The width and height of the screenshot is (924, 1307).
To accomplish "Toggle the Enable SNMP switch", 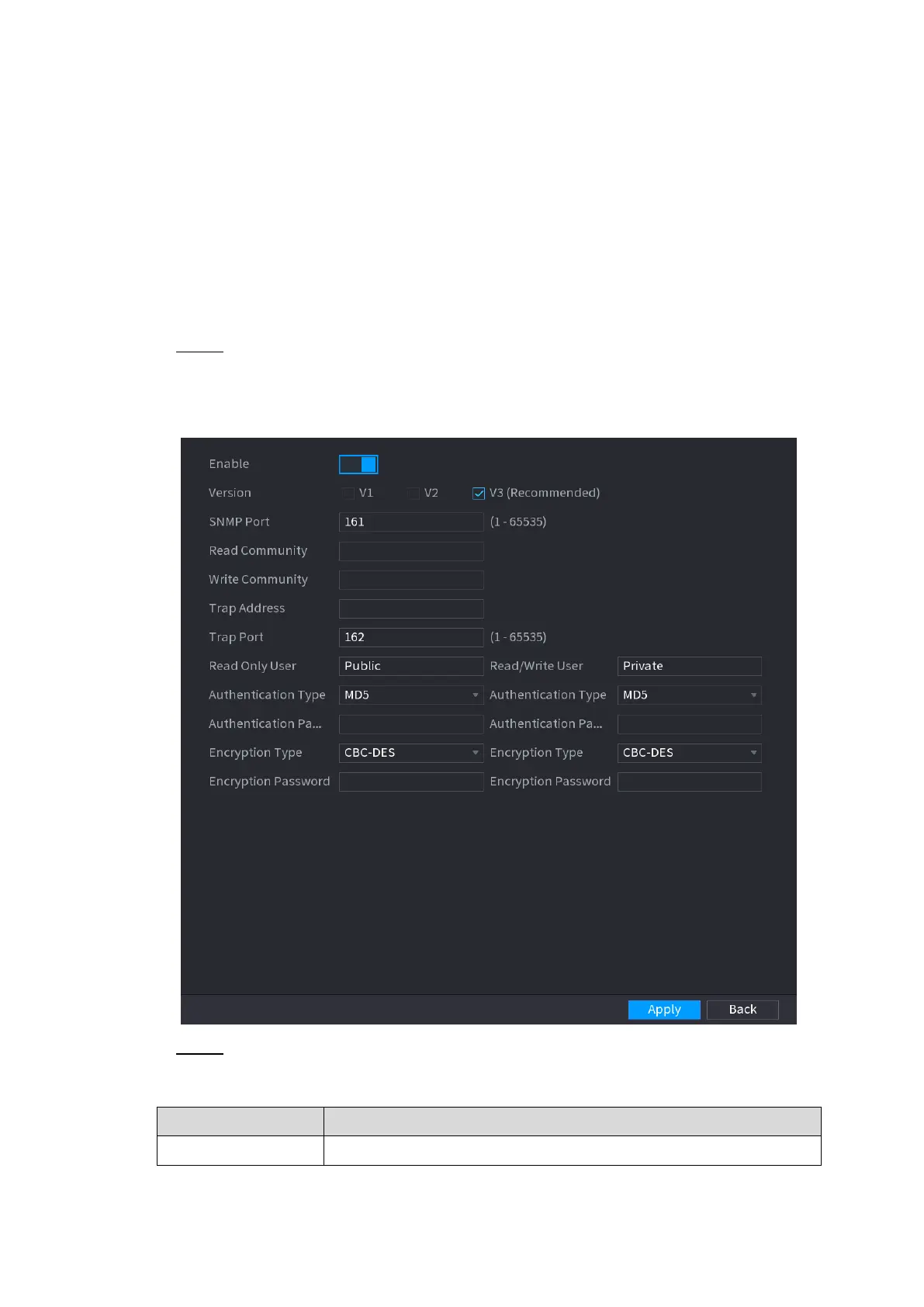I will pyautogui.click(x=358, y=464).
